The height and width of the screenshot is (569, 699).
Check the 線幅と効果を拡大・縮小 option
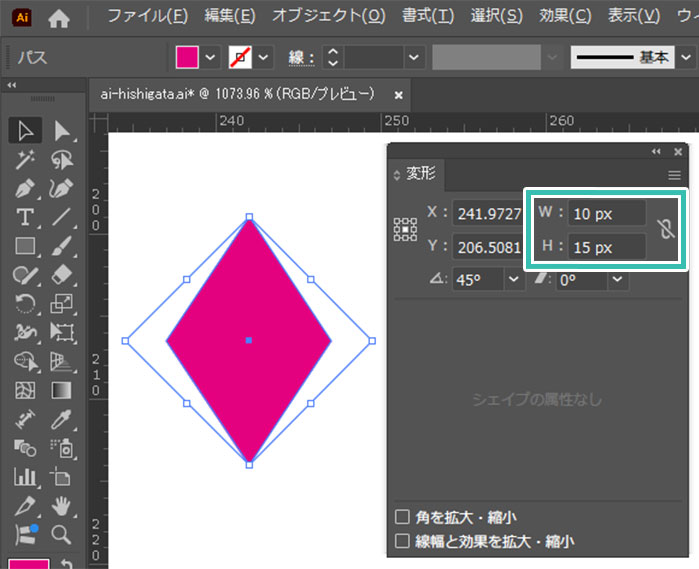[x=403, y=541]
